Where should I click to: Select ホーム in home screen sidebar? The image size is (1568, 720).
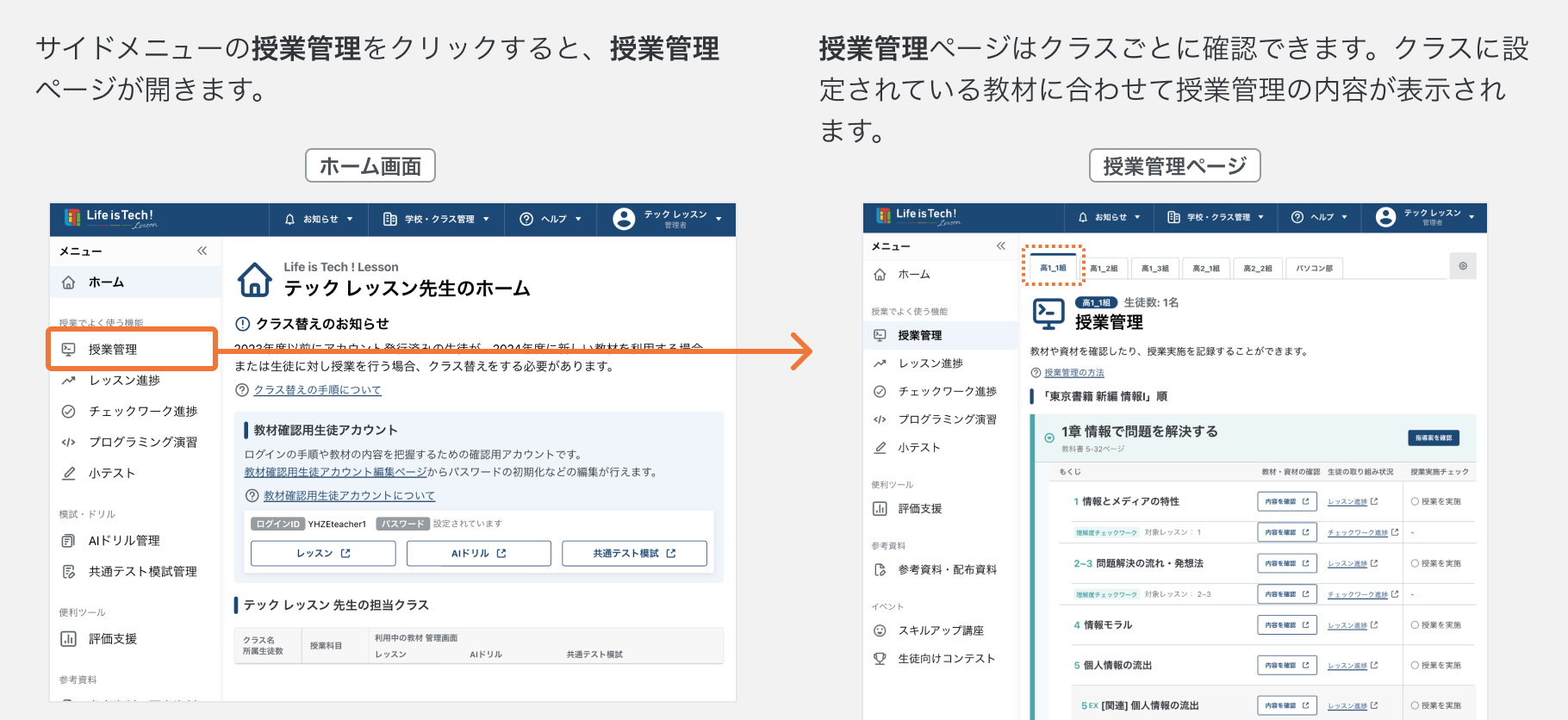tap(135, 282)
